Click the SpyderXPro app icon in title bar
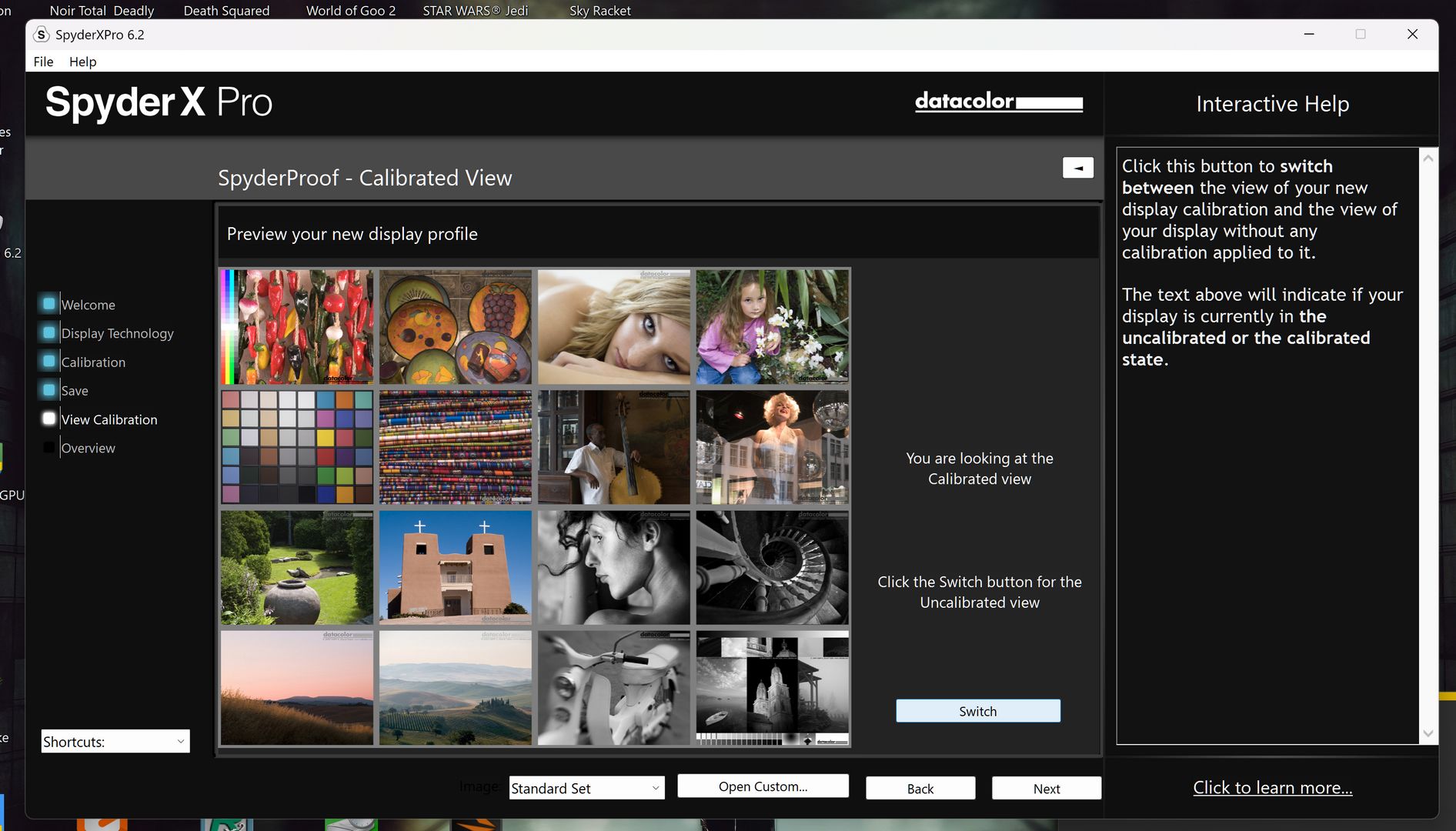The image size is (1456, 831). pos(42,35)
